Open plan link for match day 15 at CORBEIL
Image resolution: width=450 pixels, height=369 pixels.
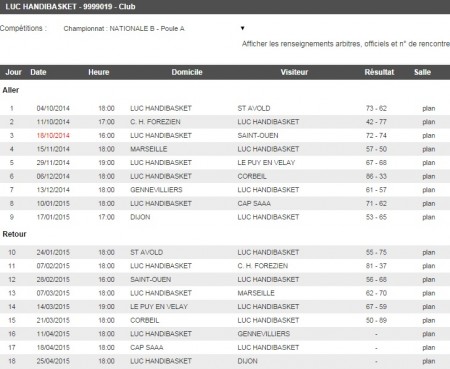pos(429,320)
